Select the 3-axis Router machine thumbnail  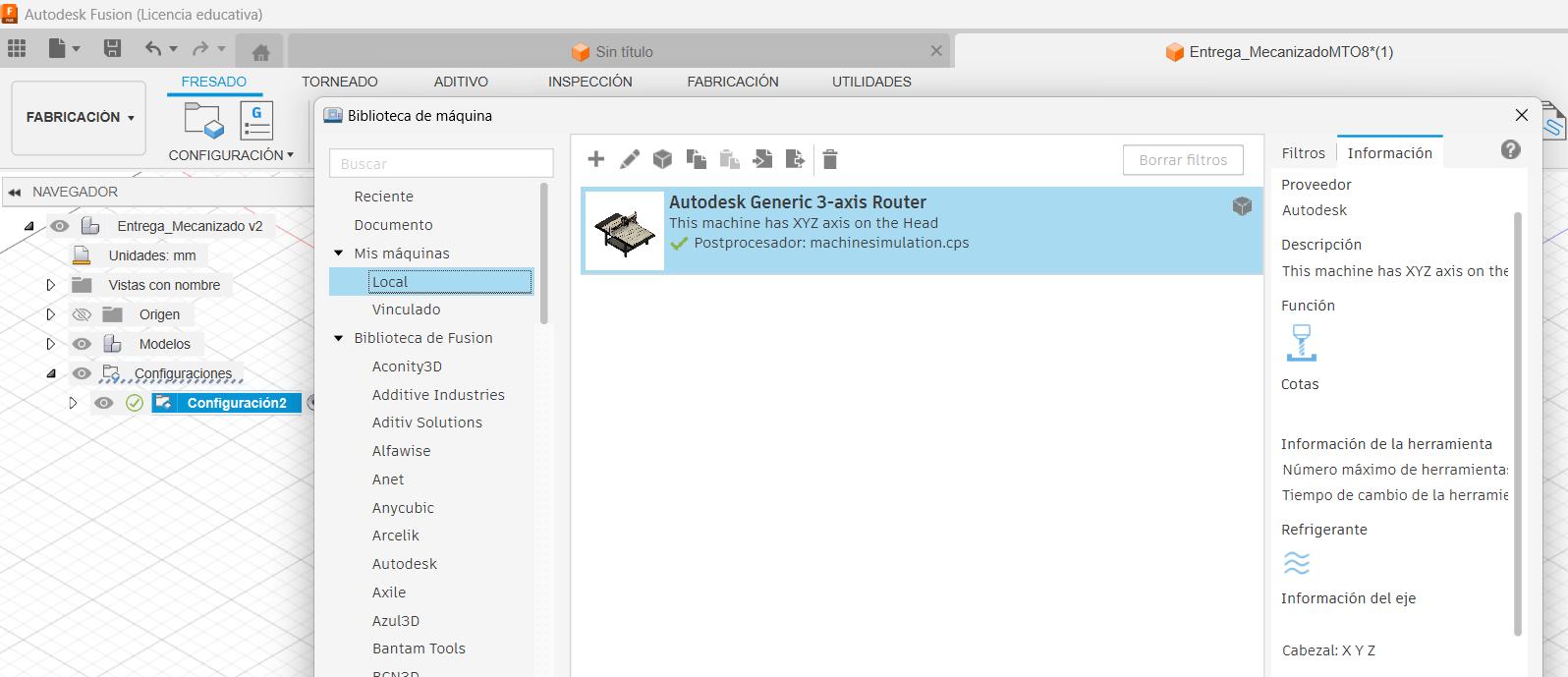click(x=625, y=231)
